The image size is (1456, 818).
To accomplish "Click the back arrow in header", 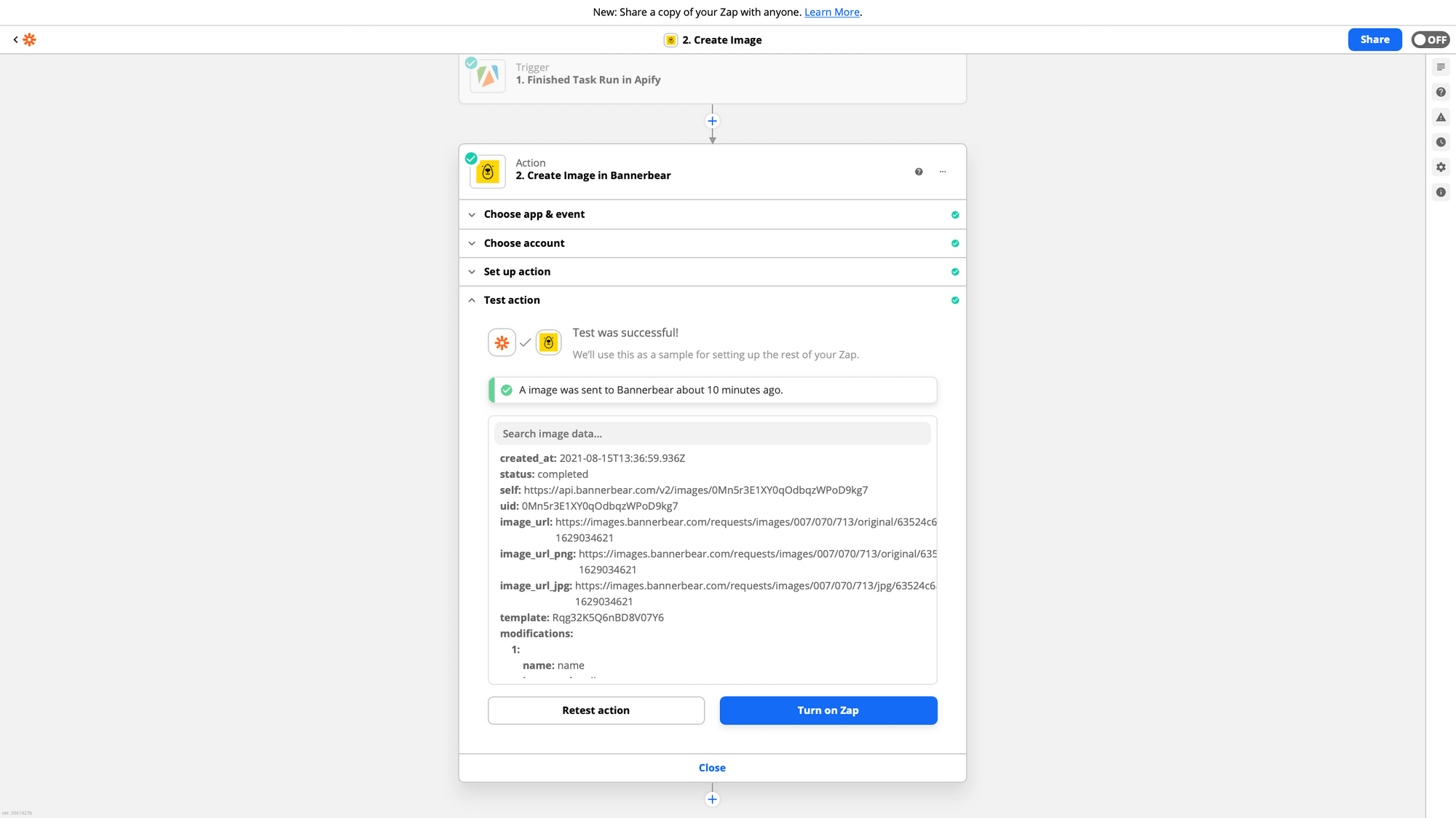I will (15, 40).
